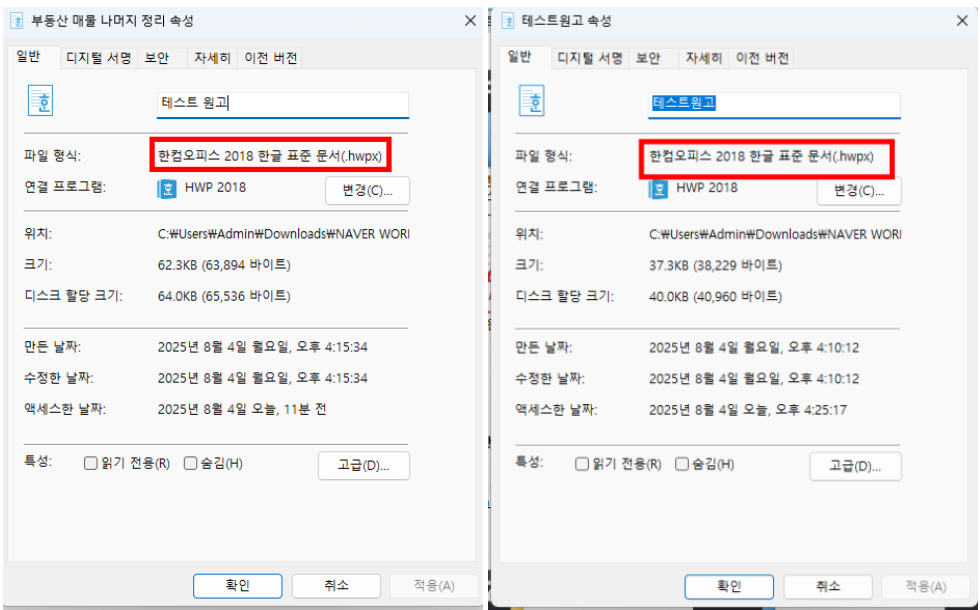Click location path text in 테스트원고 window
Screen dimensions: 980x610
tap(774, 234)
